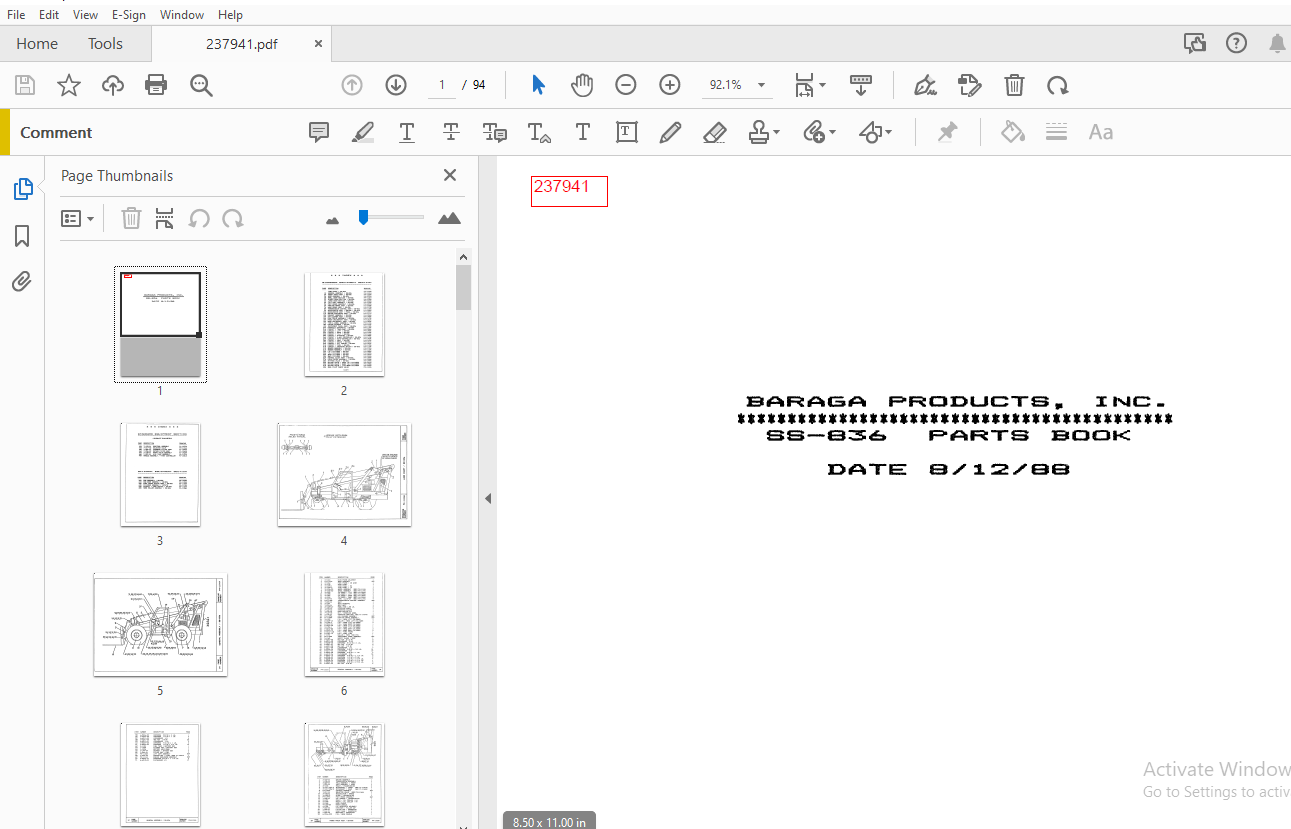Show the Page Thumbnails sidebar icon
The height and width of the screenshot is (829, 1291).
click(23, 189)
